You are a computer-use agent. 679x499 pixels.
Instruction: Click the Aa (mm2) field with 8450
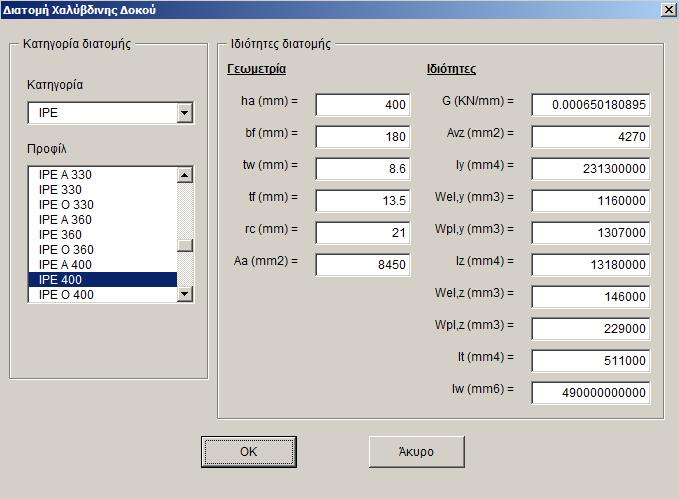coord(363,265)
